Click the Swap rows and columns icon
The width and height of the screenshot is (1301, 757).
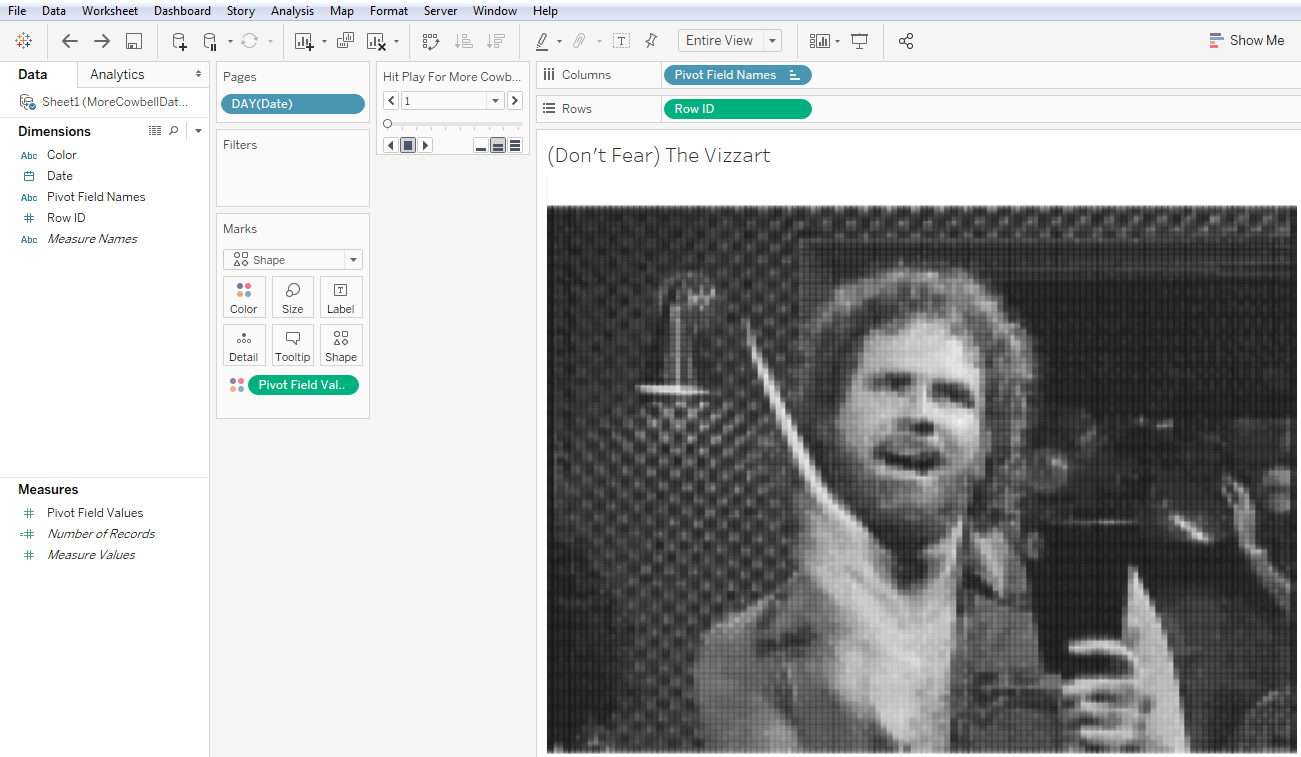[x=431, y=41]
